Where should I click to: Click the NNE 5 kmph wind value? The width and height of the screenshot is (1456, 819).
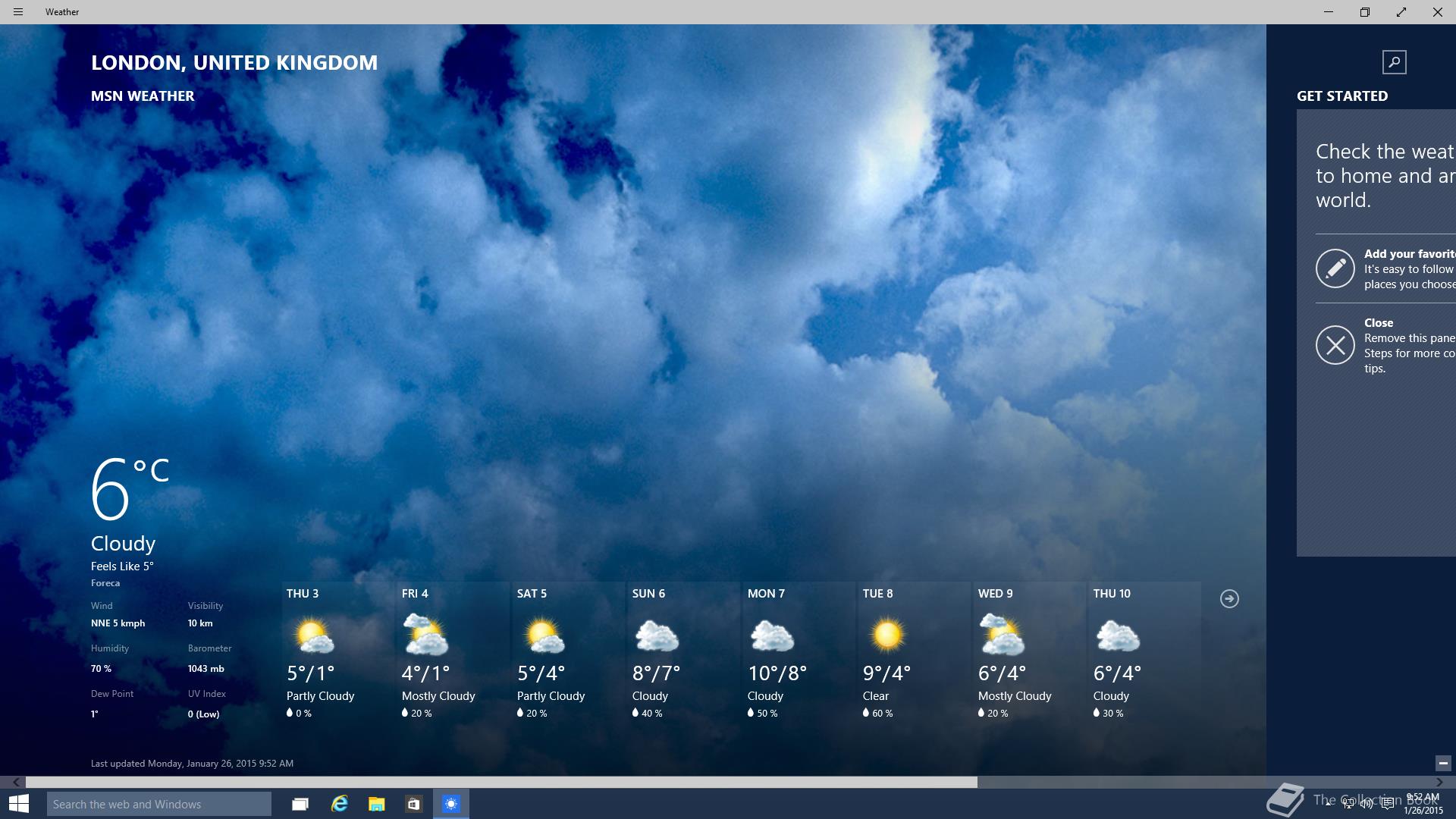click(118, 623)
